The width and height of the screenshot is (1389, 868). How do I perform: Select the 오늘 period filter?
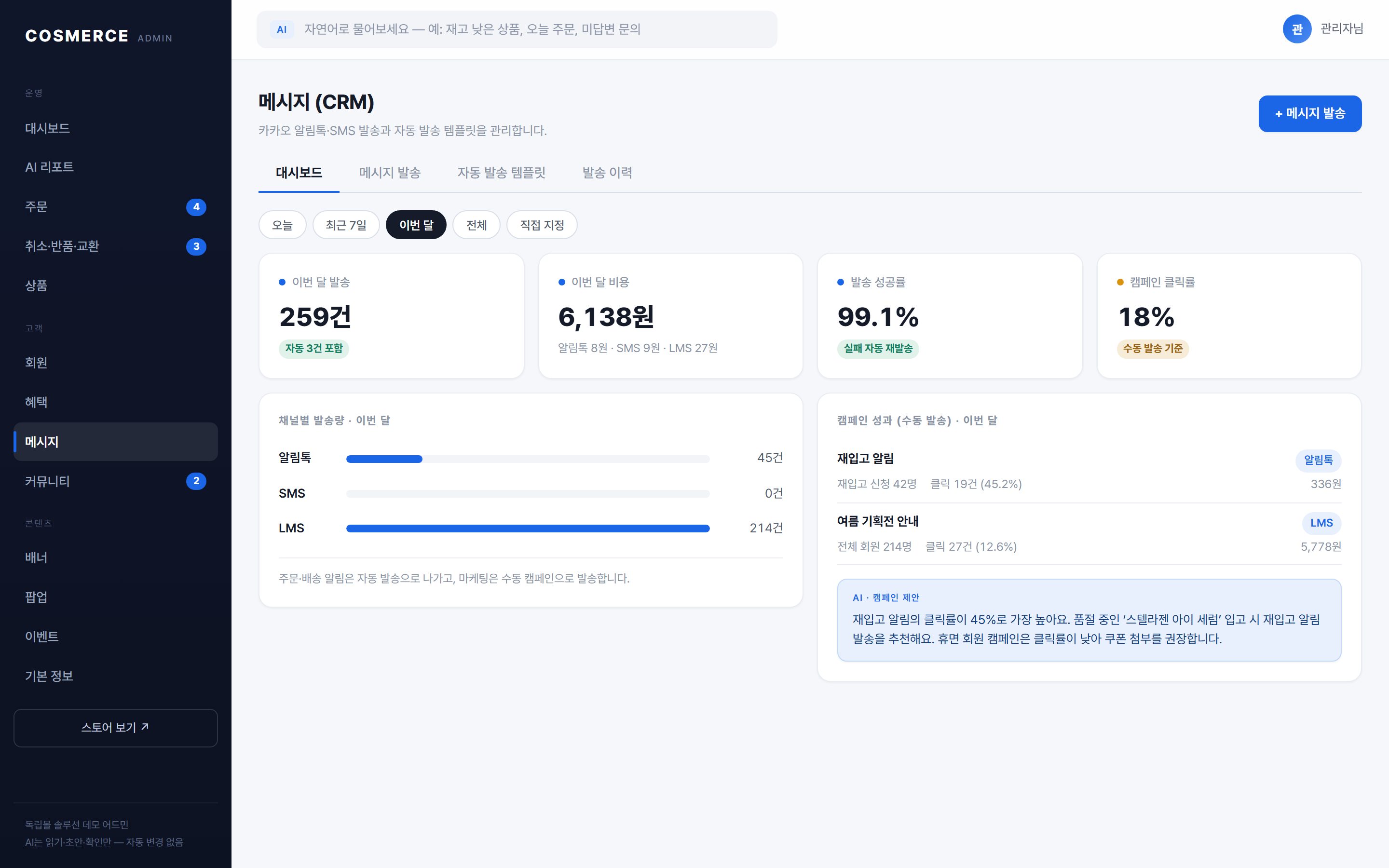coord(283,225)
